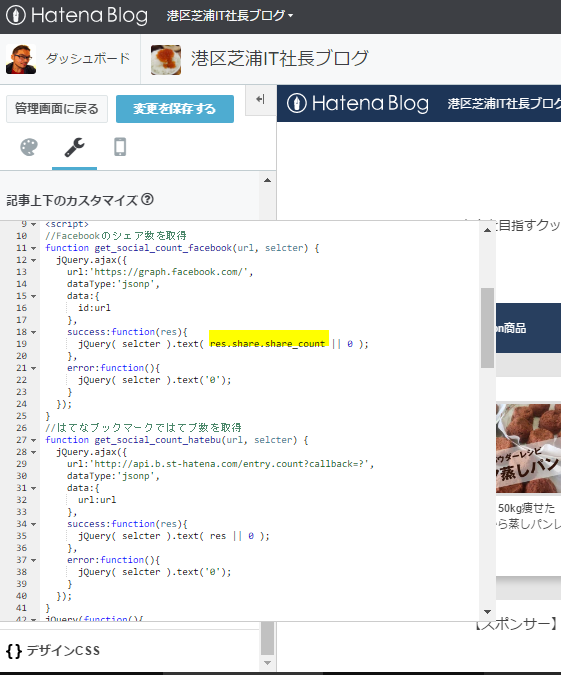Viewport: 561px width, 675px height.
Task: Fold code at line 15 arrow
Action: pos(33,296)
